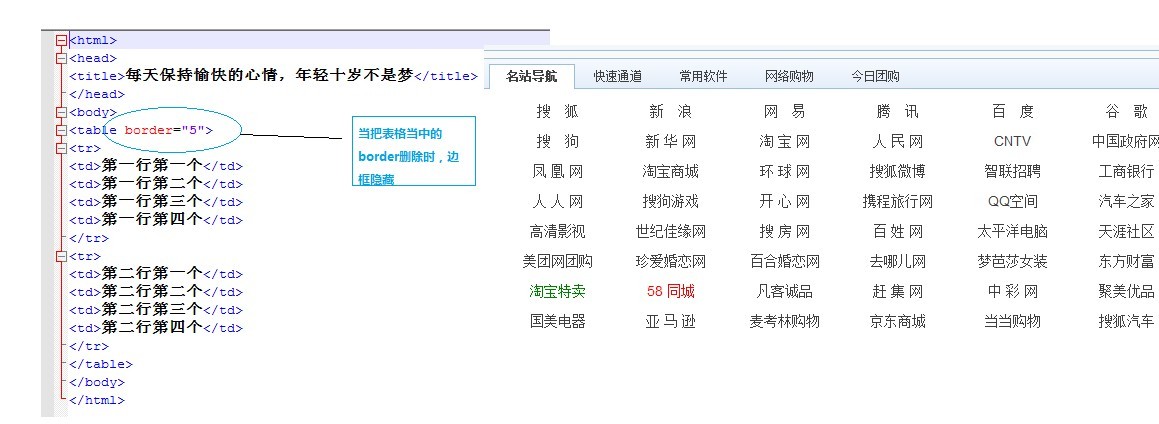
Task: Open the 太平洋电脑 link
Action: 1012,231
